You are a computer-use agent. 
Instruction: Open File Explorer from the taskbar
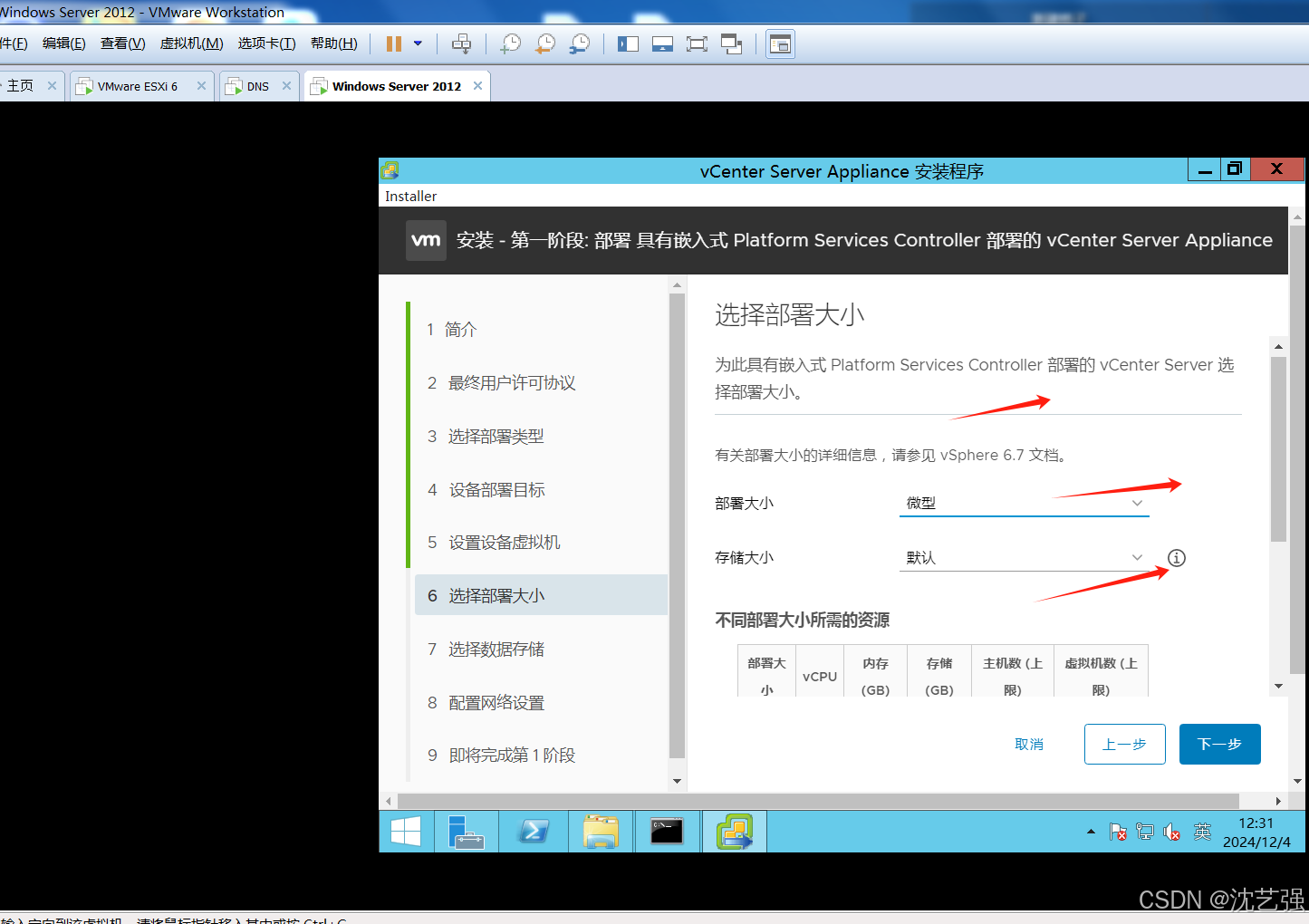[601, 831]
